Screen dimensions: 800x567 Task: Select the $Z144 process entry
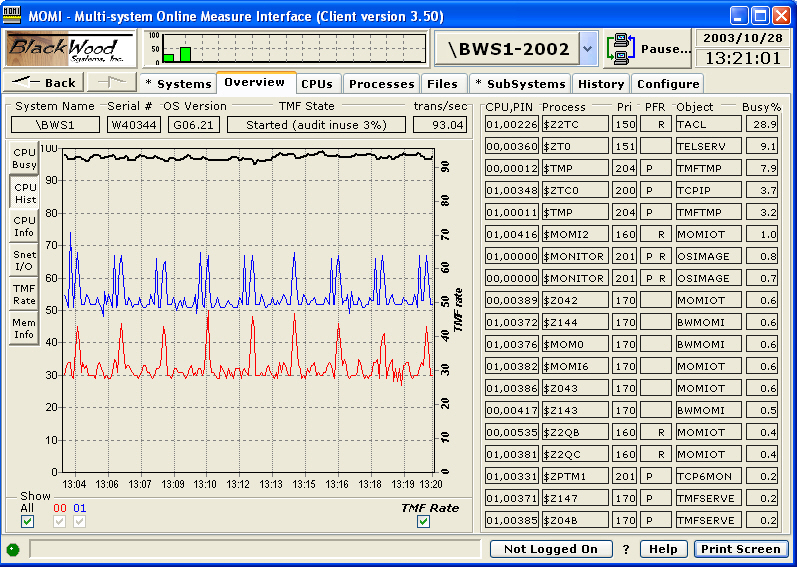[575, 322]
